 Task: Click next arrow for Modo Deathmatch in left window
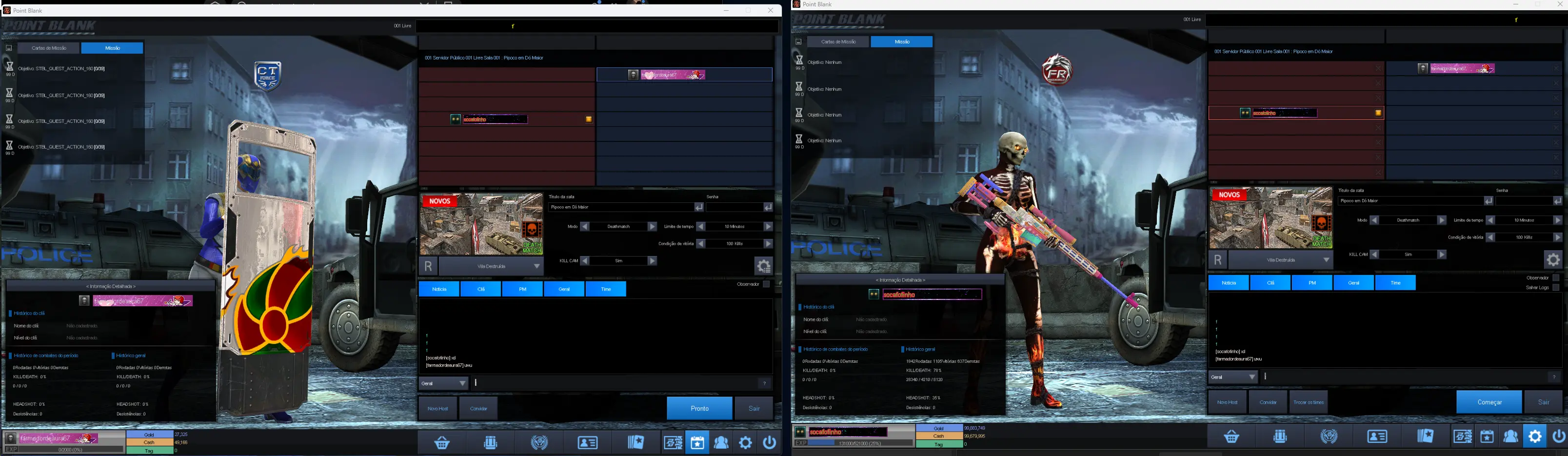click(x=653, y=226)
